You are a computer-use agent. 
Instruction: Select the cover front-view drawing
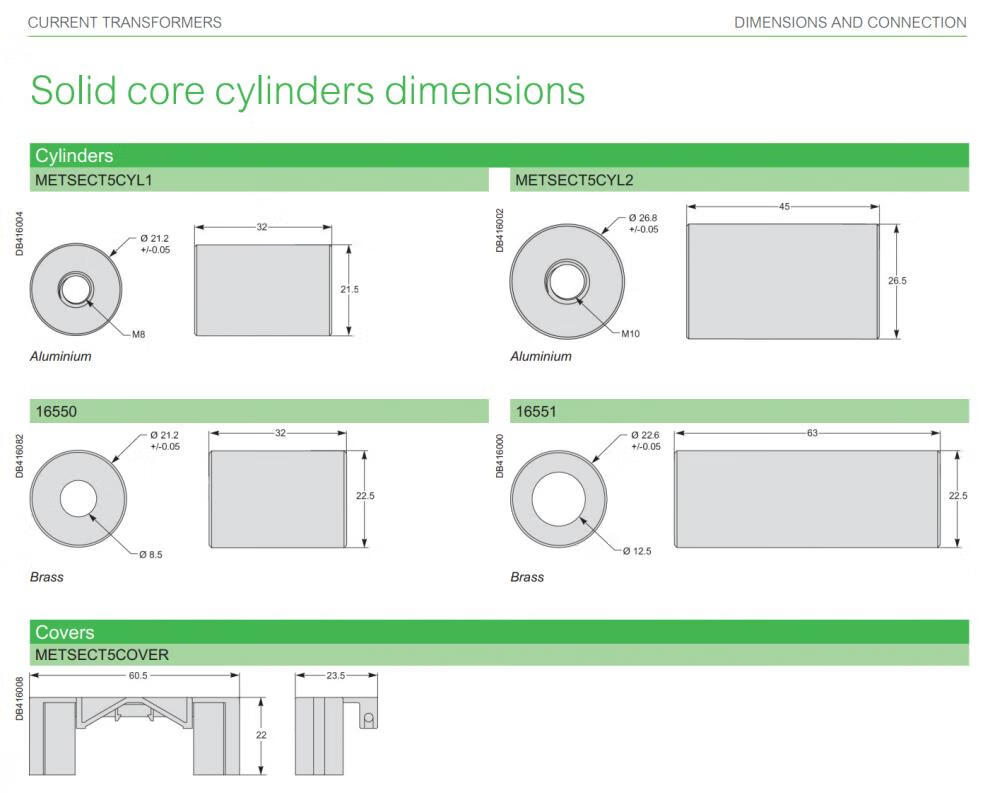point(134,736)
